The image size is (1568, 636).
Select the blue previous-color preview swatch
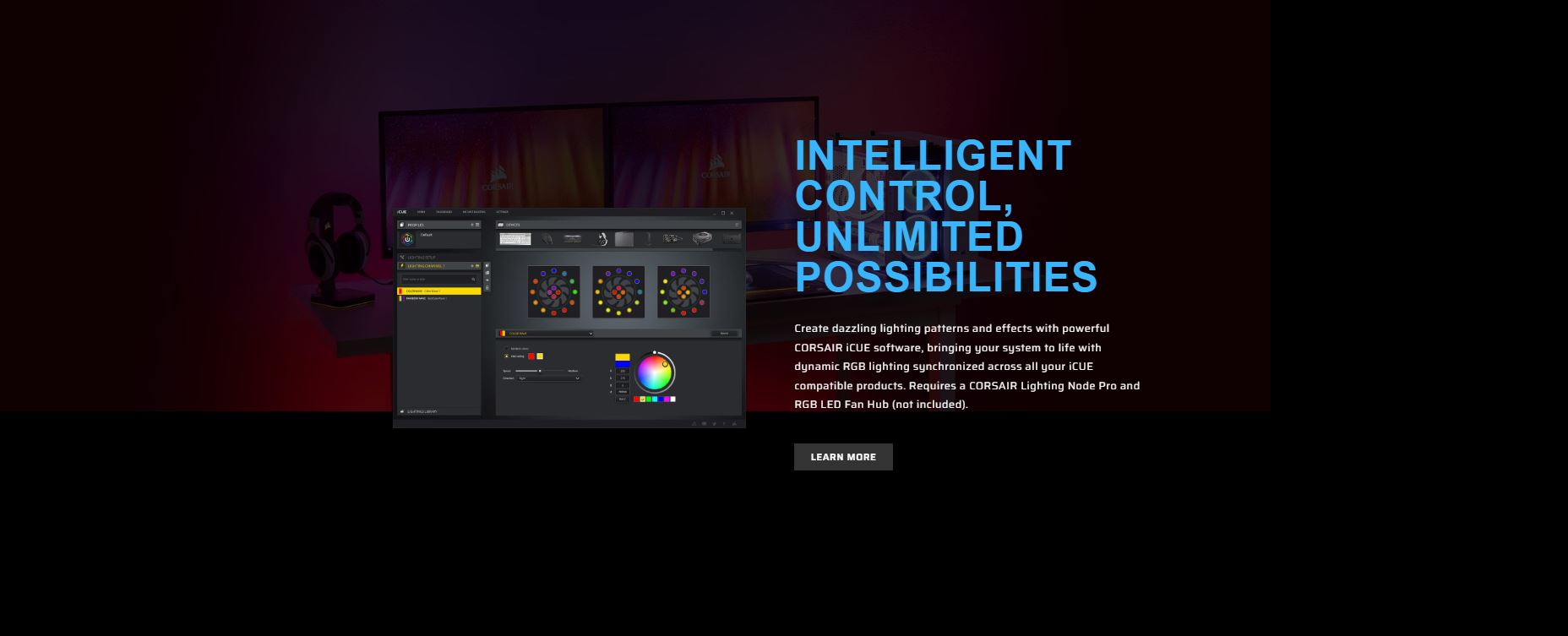coord(623,364)
